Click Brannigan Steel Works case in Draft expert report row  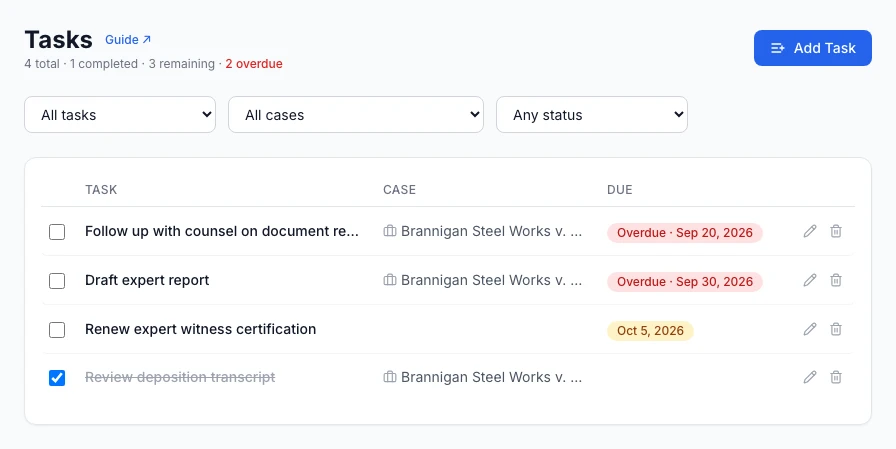tap(491, 280)
